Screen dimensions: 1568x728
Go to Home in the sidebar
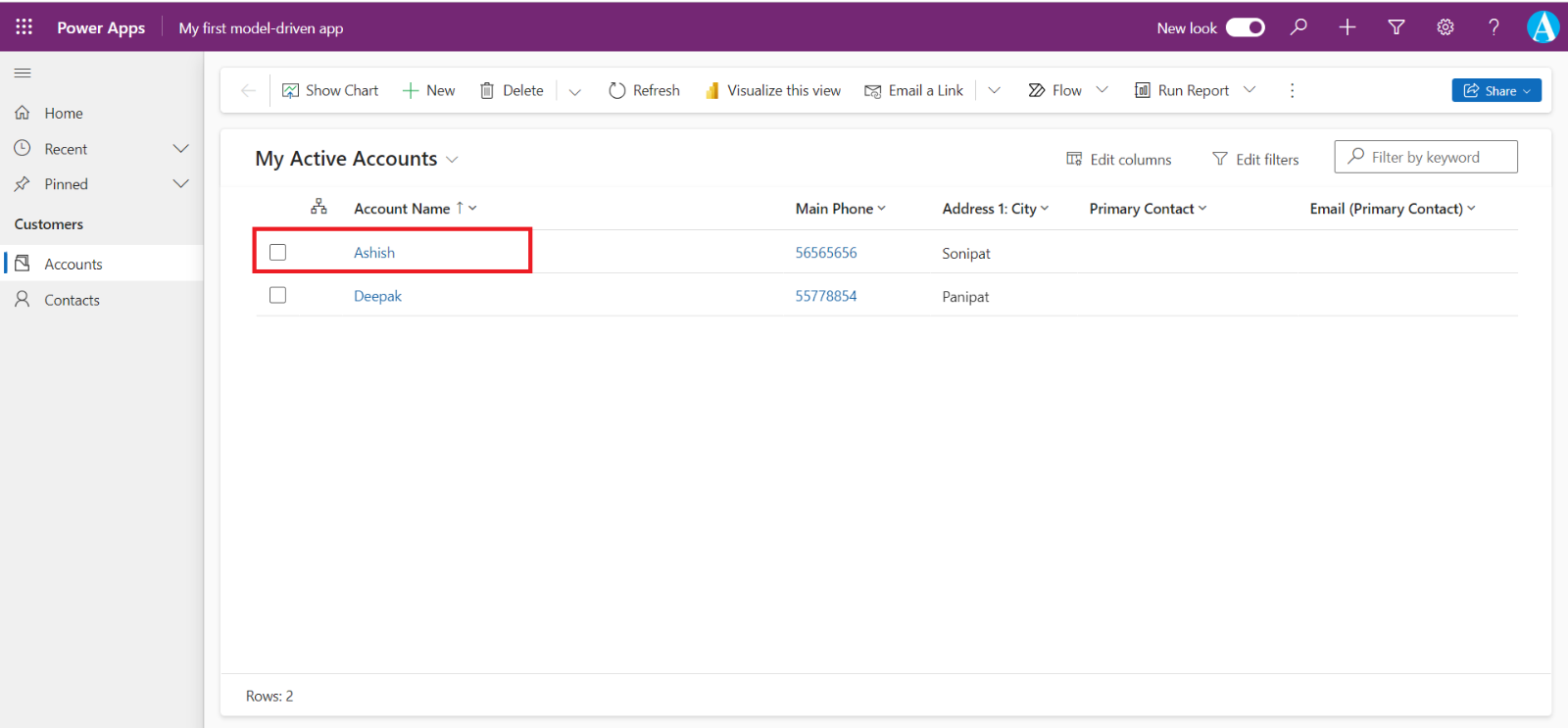(63, 114)
